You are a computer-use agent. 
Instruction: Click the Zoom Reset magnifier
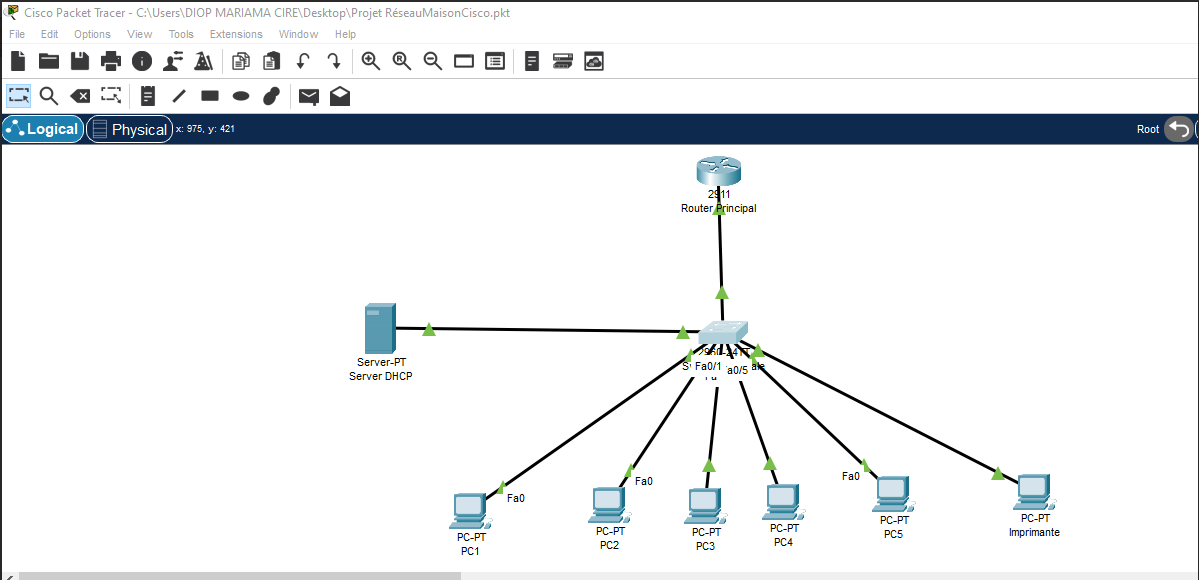tap(402, 61)
